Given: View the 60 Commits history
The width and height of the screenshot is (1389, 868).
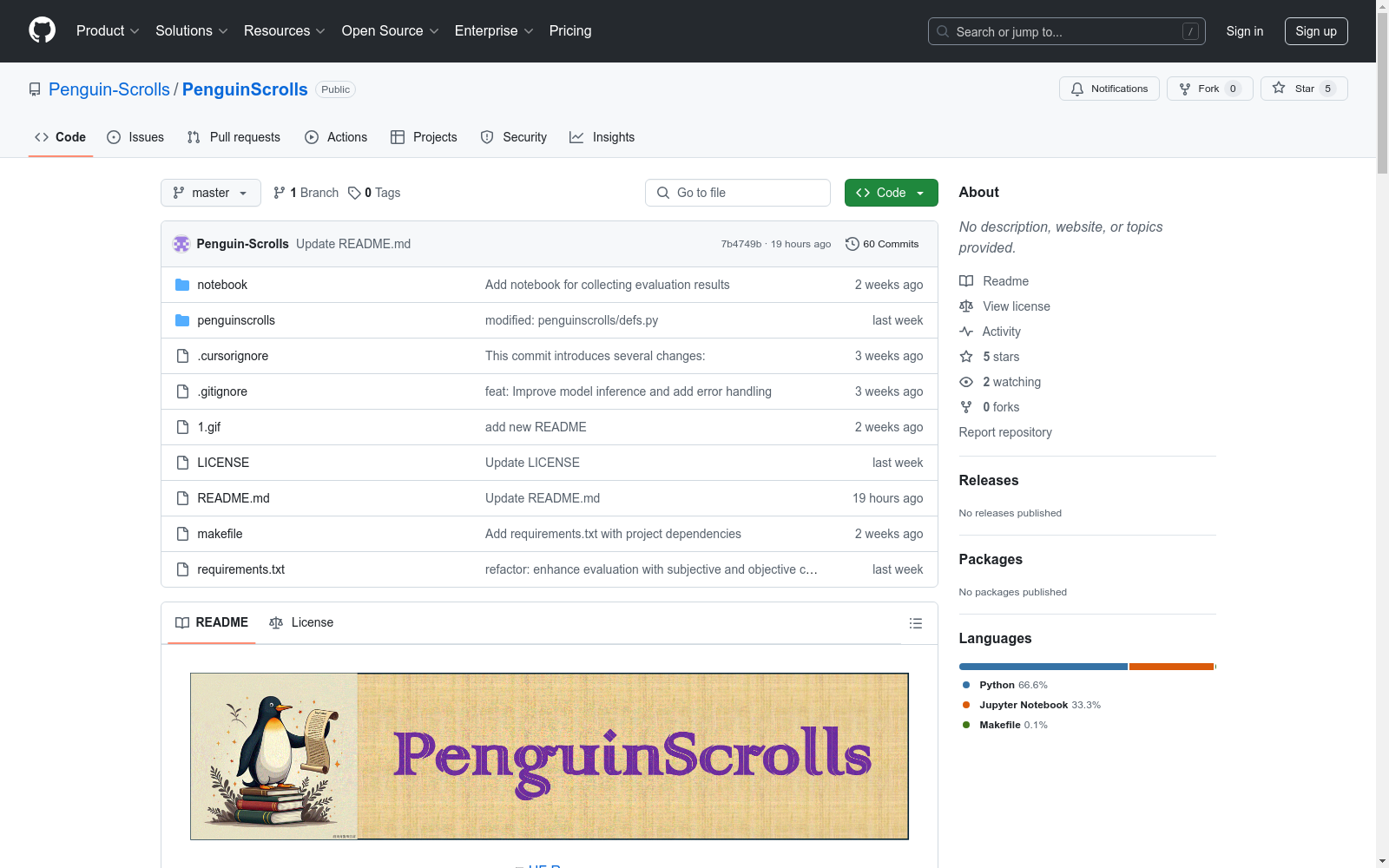Looking at the screenshot, I should [x=882, y=244].
